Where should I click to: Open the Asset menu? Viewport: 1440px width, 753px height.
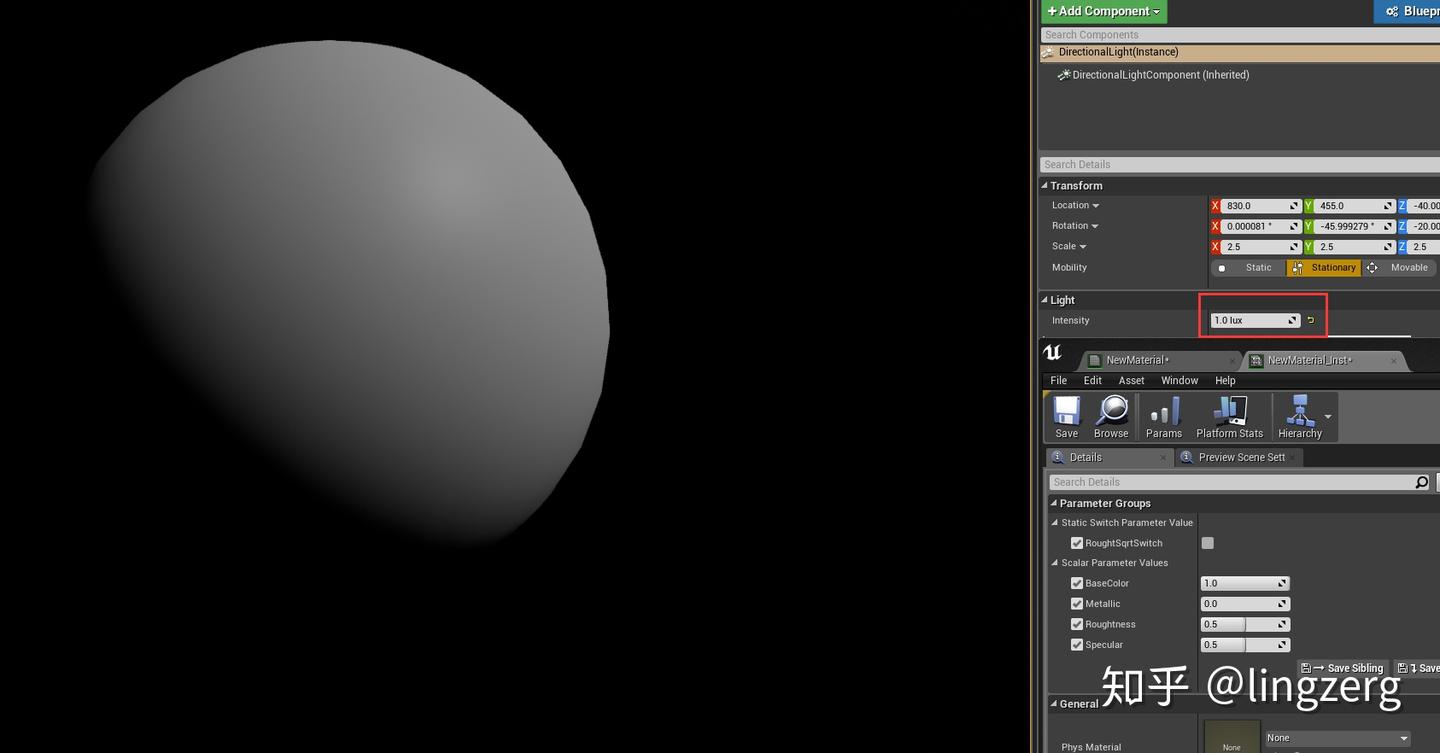(x=1131, y=381)
